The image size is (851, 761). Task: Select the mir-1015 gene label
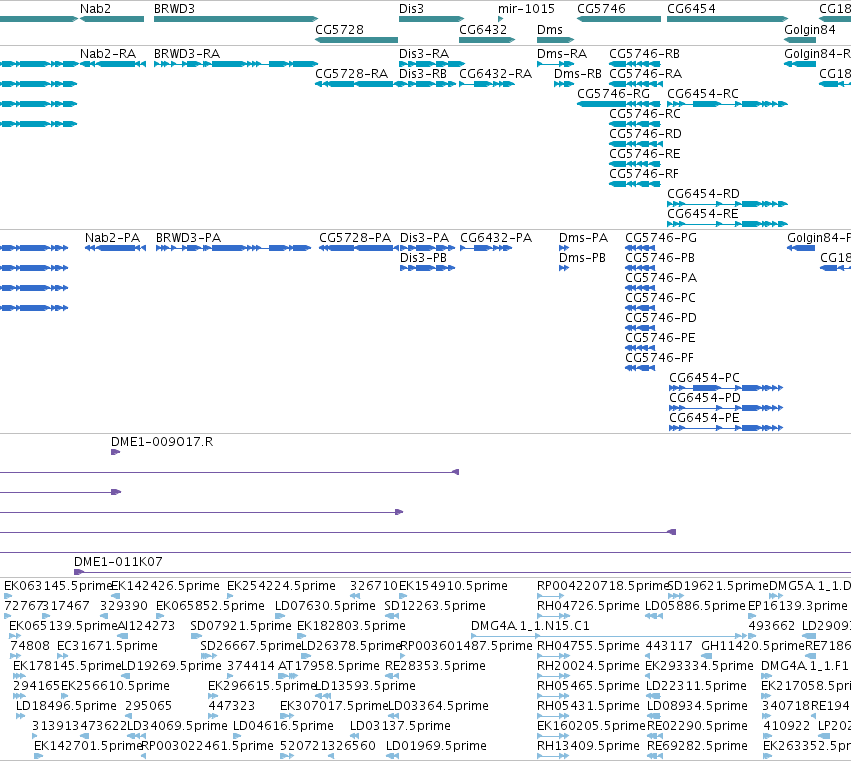pyautogui.click(x=526, y=9)
